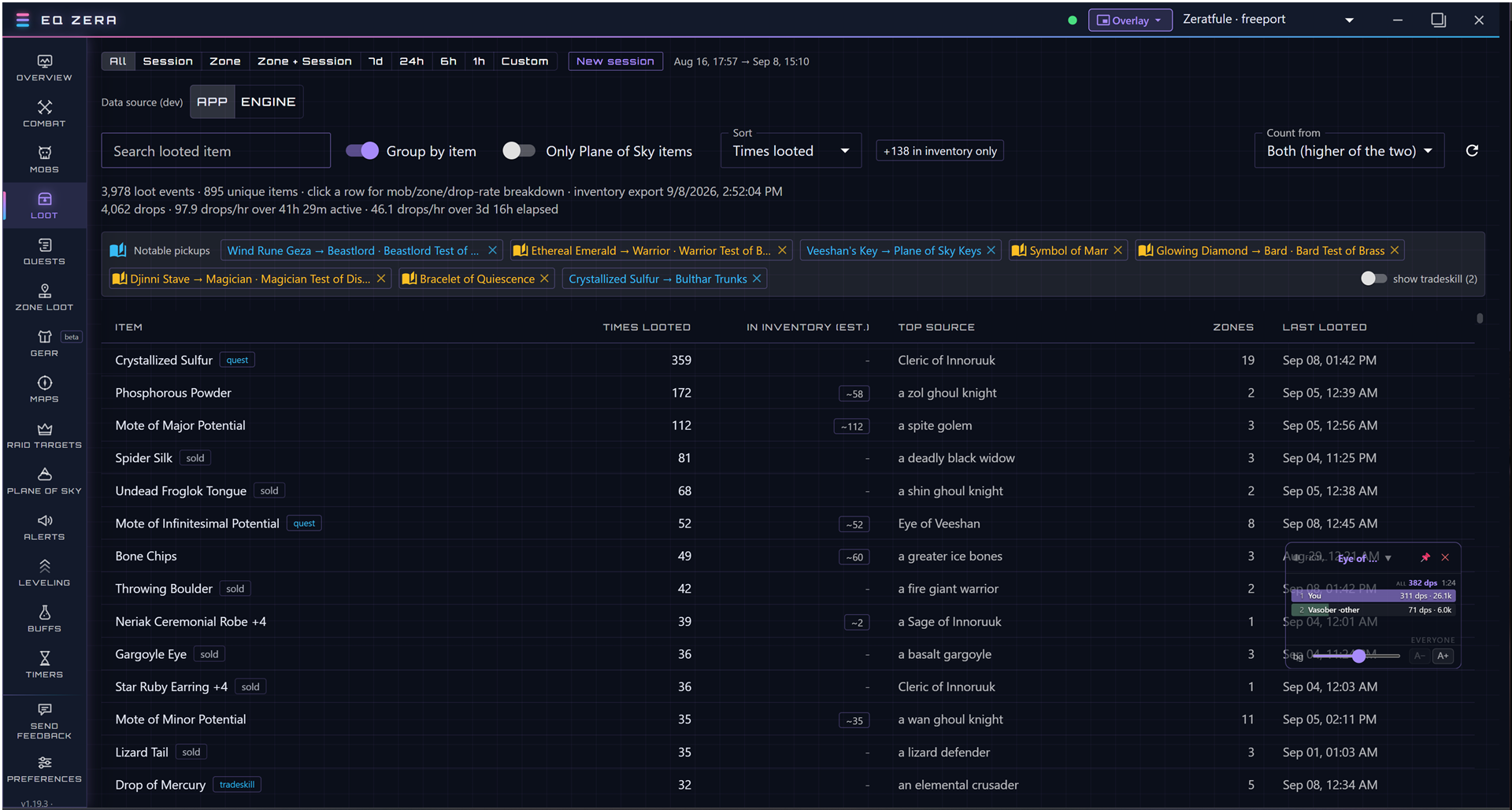The width and height of the screenshot is (1512, 810).
Task: Open the Crystallized Sulfur loot row
Action: (787, 360)
